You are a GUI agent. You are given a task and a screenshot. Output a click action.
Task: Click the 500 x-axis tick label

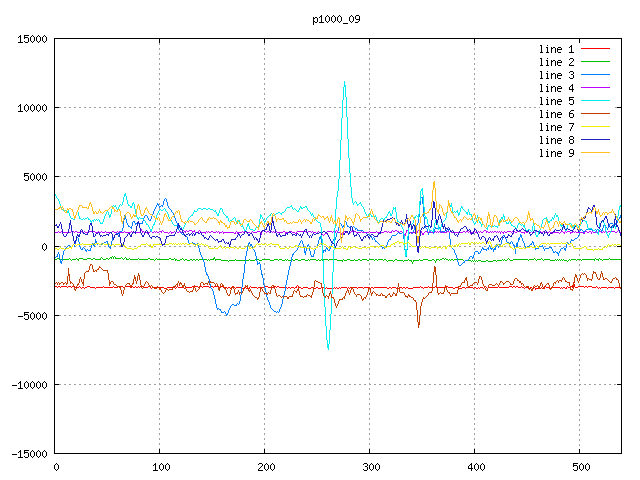580,467
